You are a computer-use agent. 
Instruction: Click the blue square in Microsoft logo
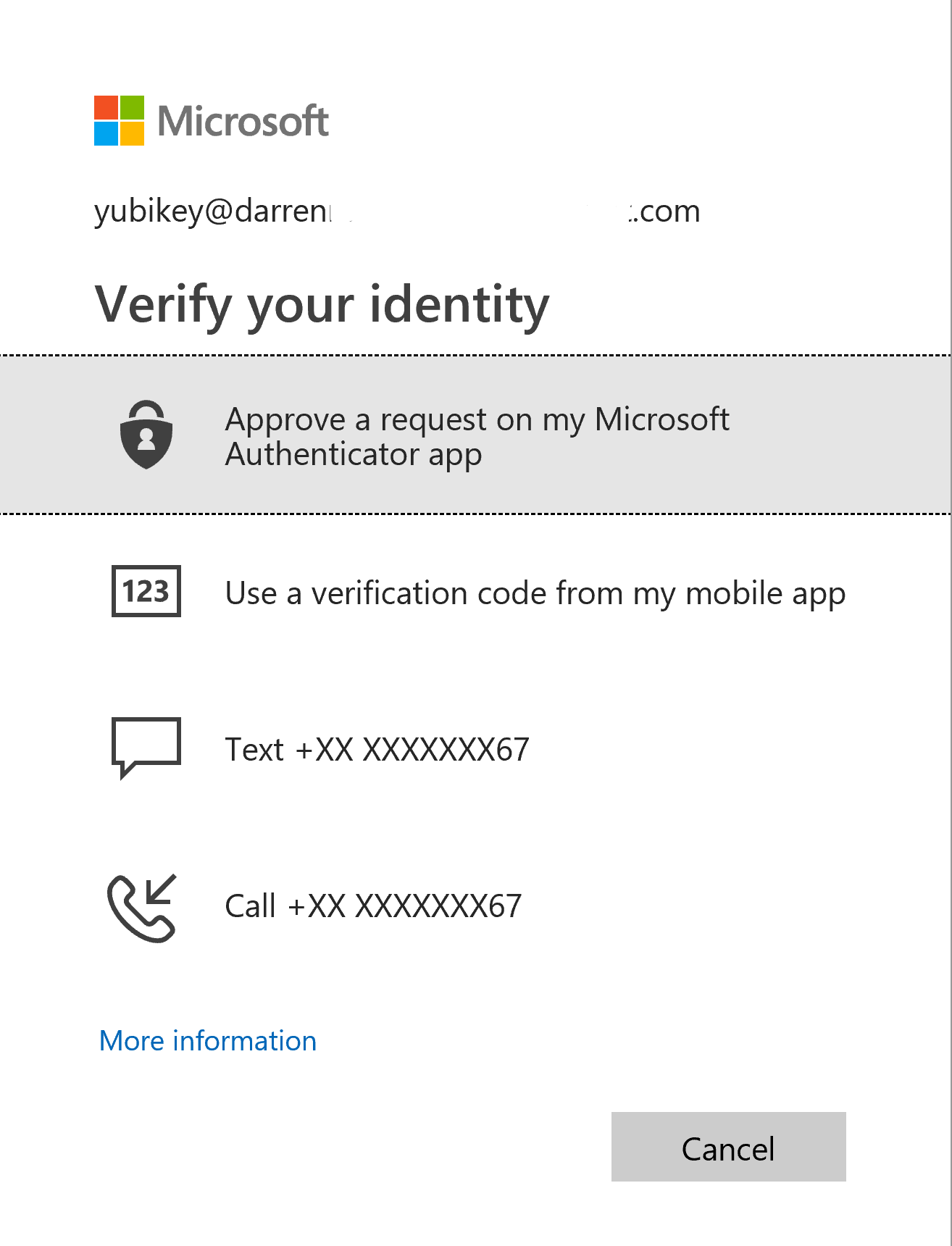click(106, 133)
